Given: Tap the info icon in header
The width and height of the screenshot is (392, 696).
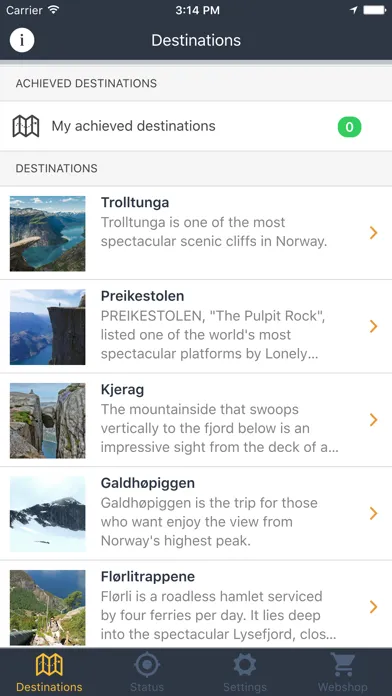Looking at the screenshot, I should [22, 40].
